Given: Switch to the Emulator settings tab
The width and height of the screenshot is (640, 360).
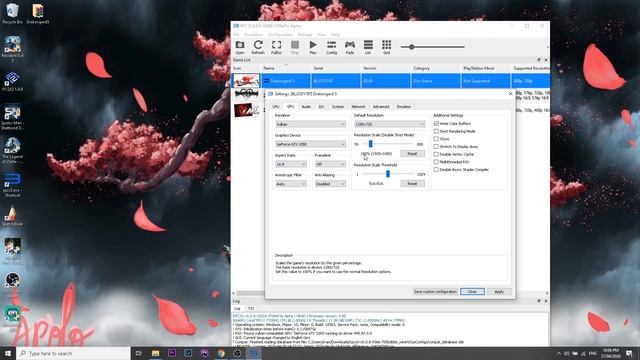Looking at the screenshot, I should [404, 107].
